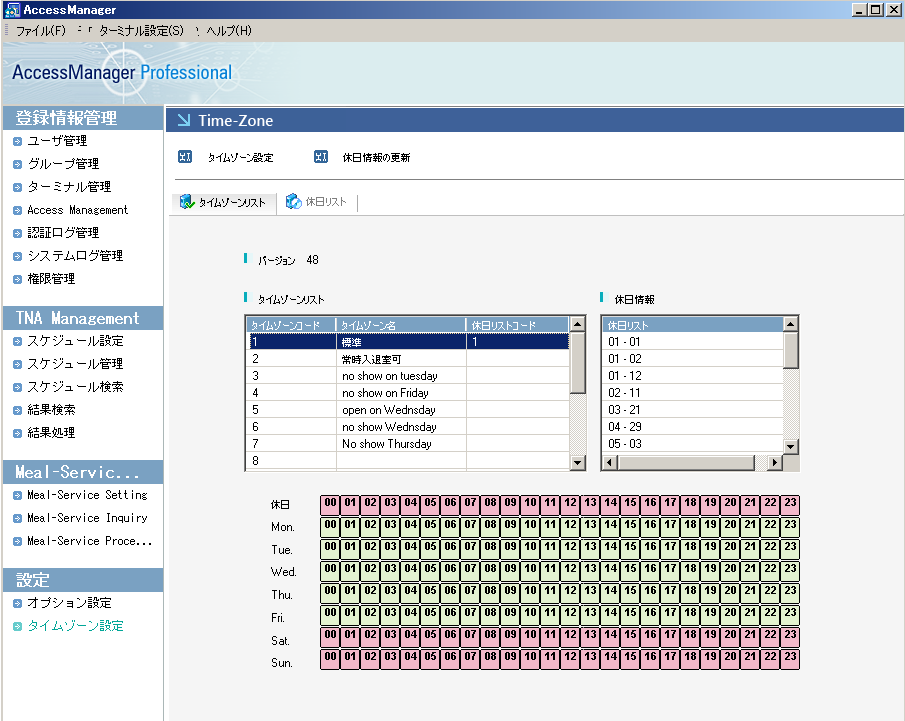Select timezone row '常時入退室可'

[407, 359]
